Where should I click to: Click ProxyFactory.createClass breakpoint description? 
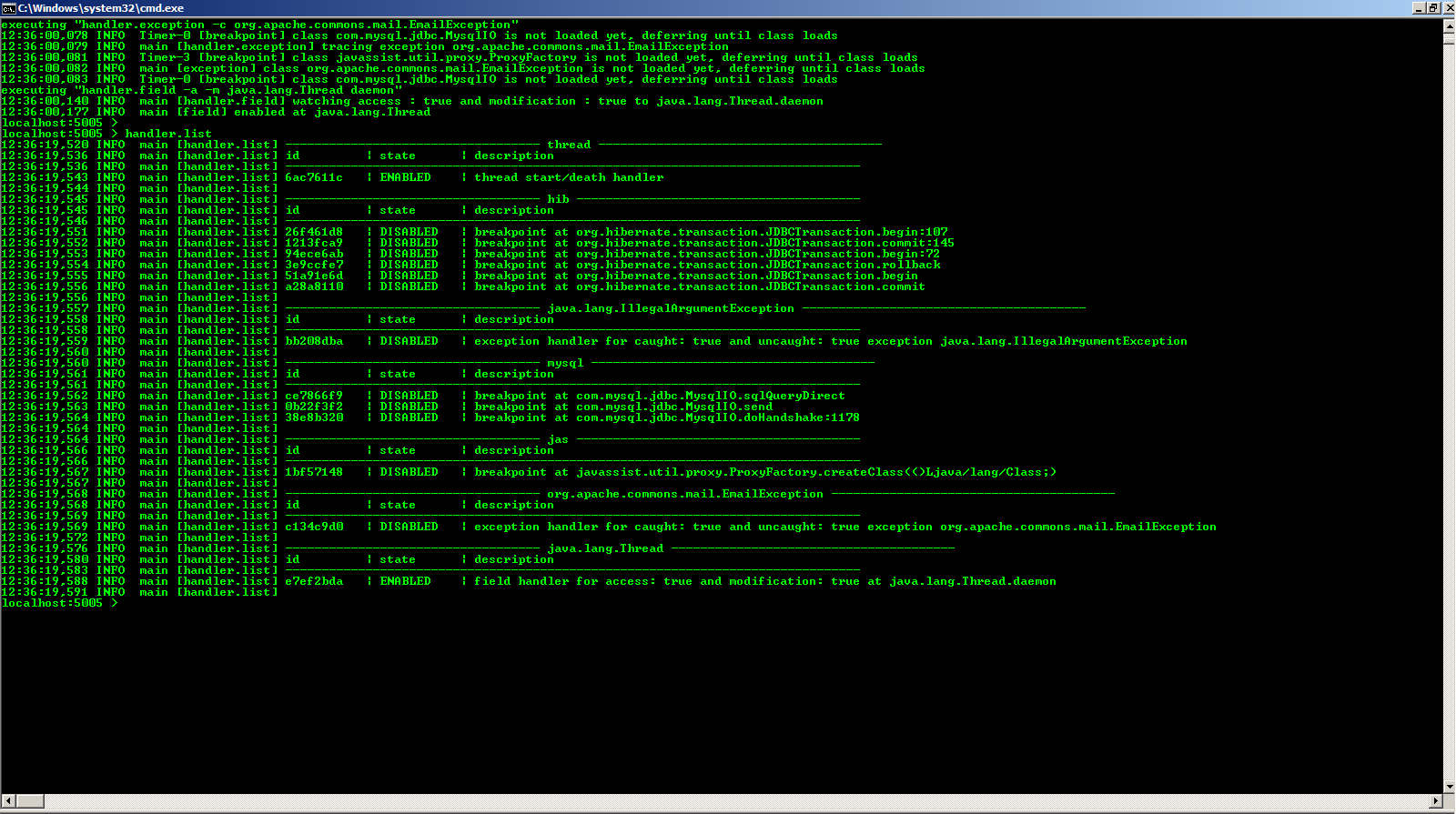coord(765,472)
